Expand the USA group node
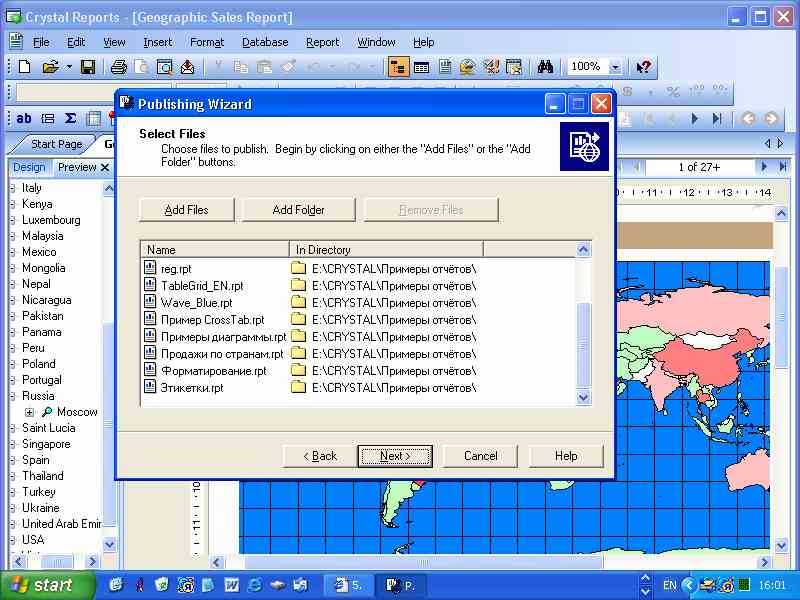800x600 pixels. tap(13, 540)
